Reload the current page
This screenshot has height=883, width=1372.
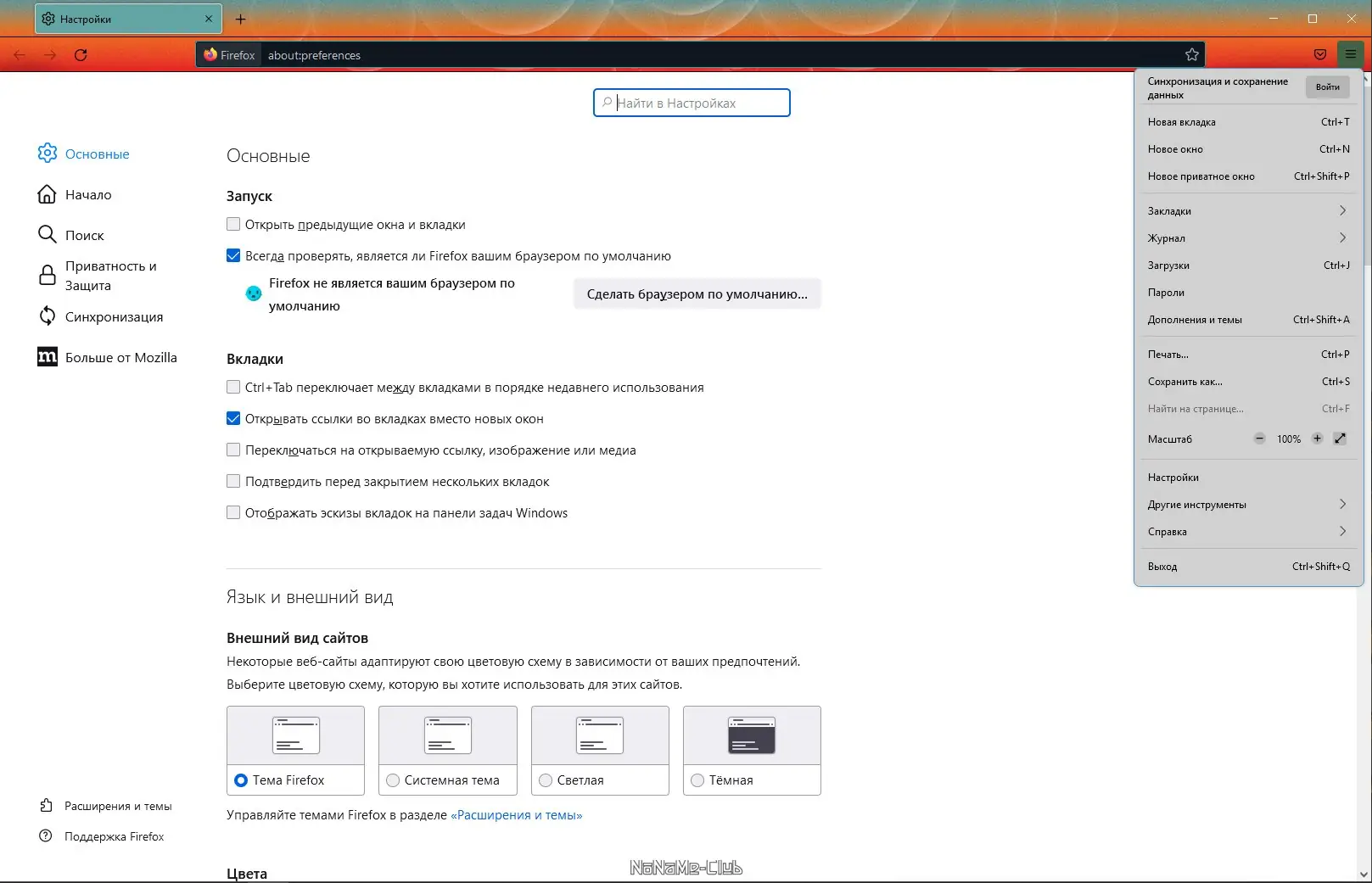point(81,55)
